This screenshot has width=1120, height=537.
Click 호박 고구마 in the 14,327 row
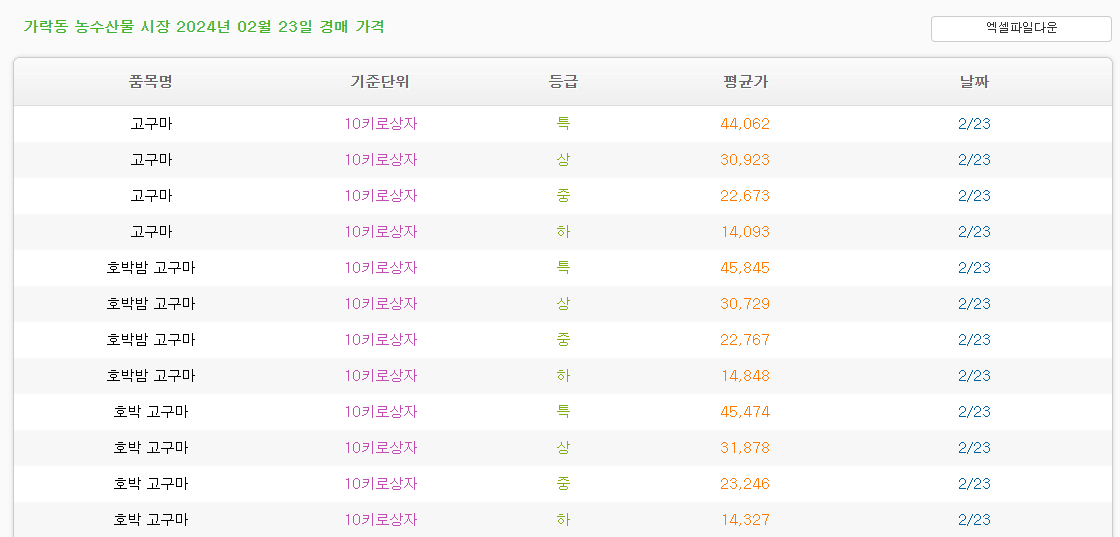pyautogui.click(x=151, y=520)
